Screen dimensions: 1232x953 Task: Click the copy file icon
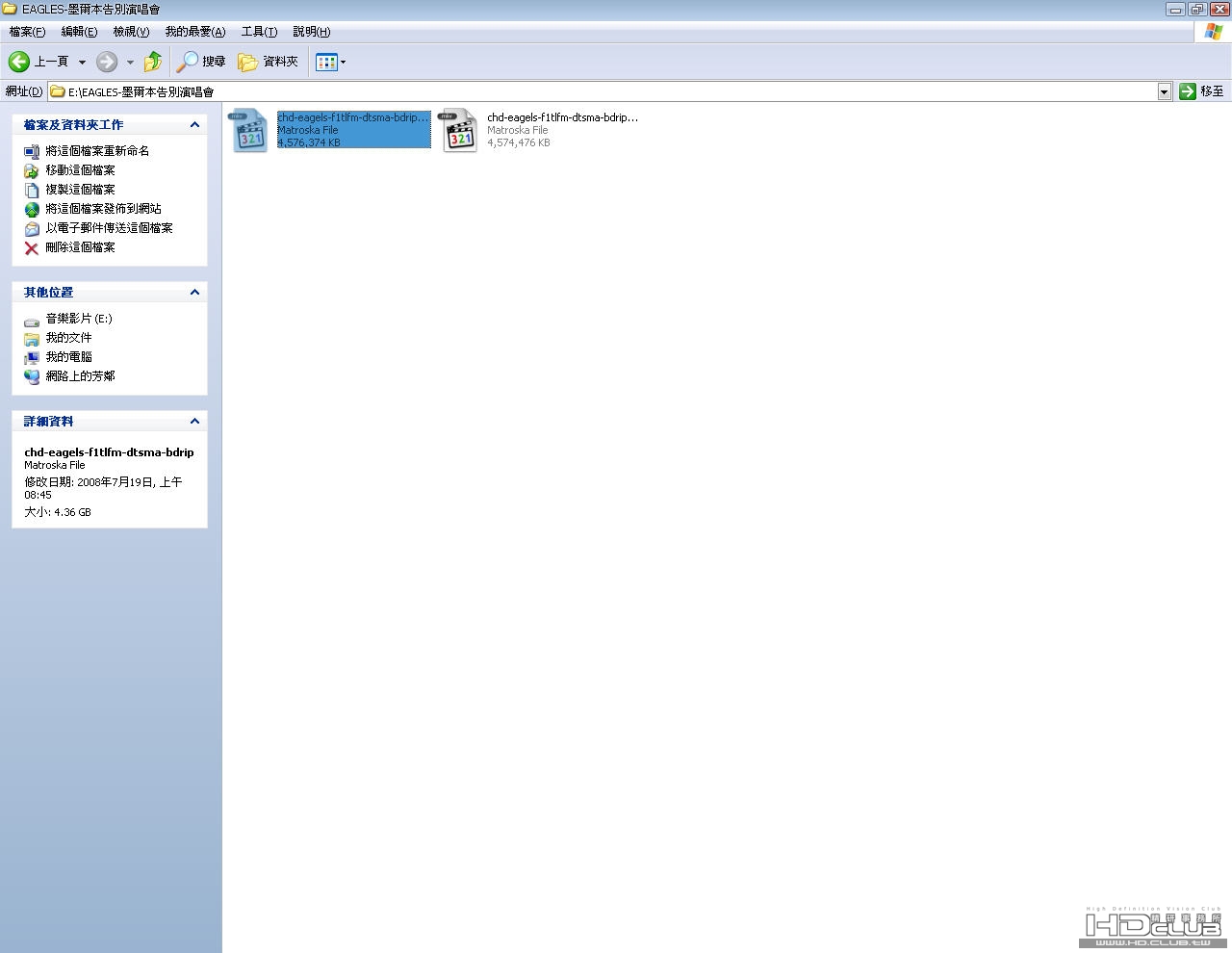[32, 190]
